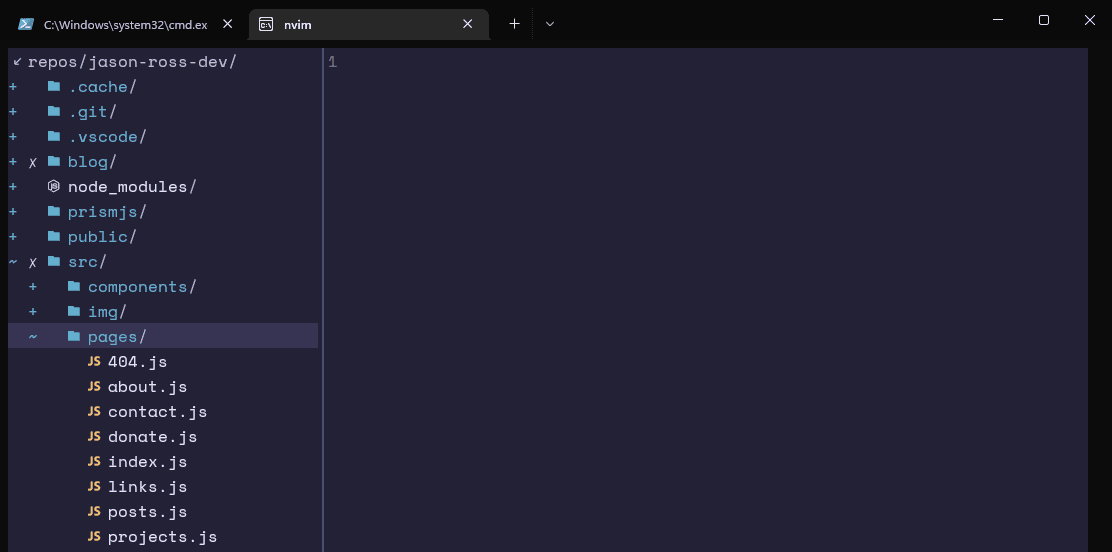
Task: Expand the public folder plus sign
Action: (13, 236)
